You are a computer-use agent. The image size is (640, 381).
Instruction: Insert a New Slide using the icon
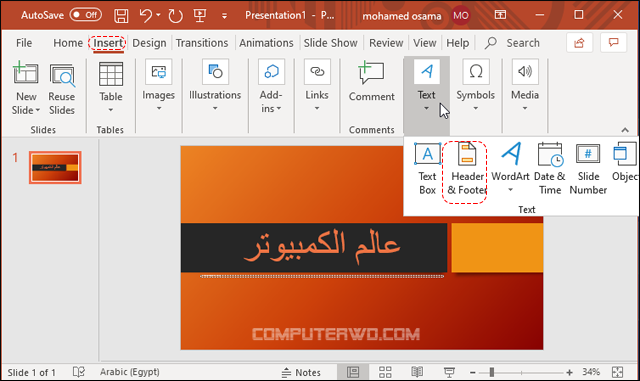(25, 73)
